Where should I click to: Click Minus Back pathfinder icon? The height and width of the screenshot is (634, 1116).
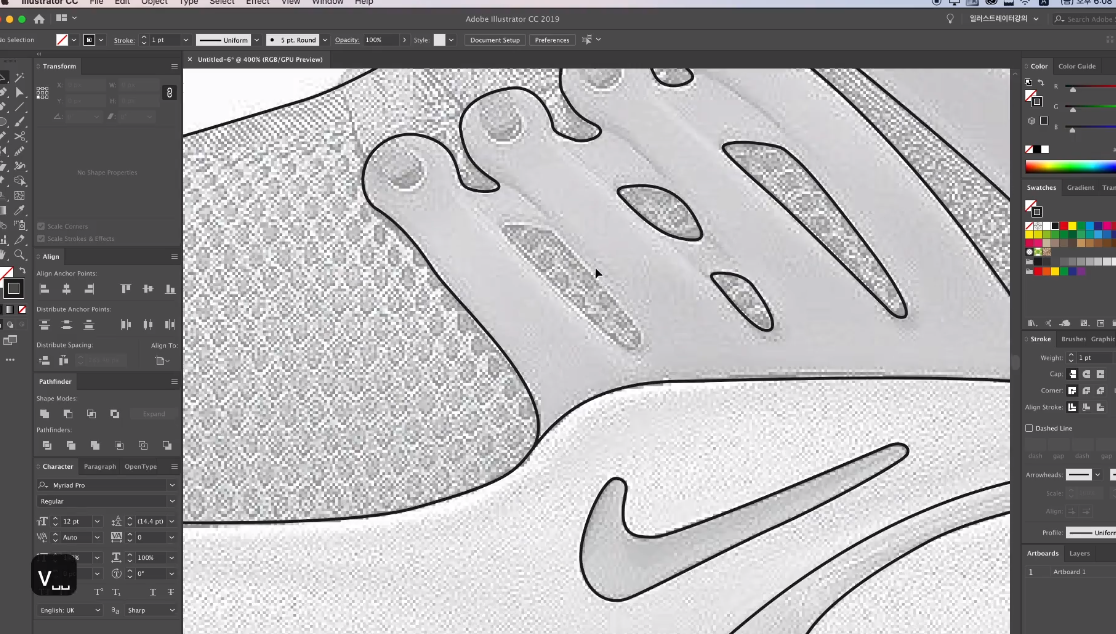tap(167, 445)
